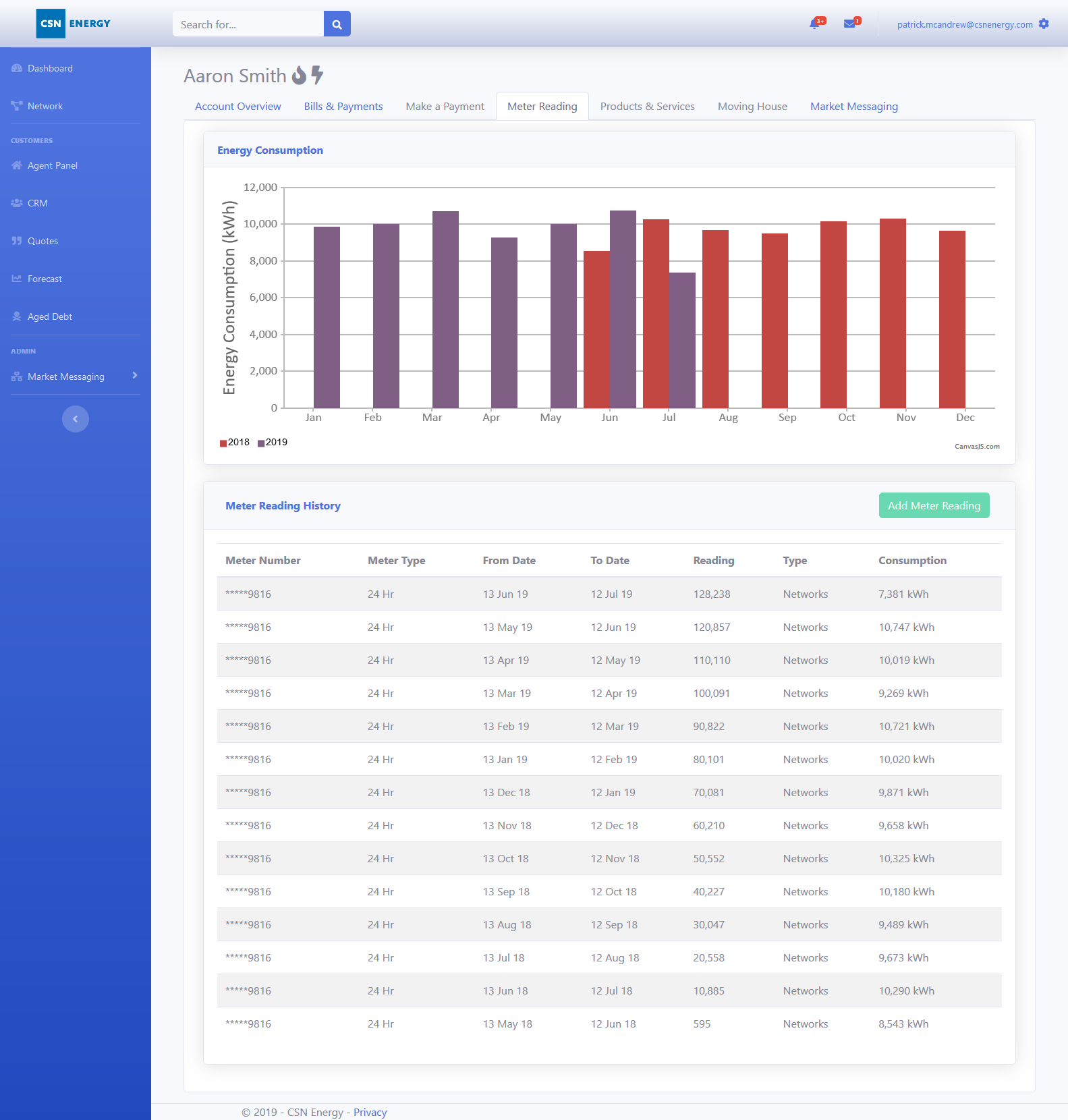
Task: Open Dashboard from the sidebar
Action: pos(50,68)
